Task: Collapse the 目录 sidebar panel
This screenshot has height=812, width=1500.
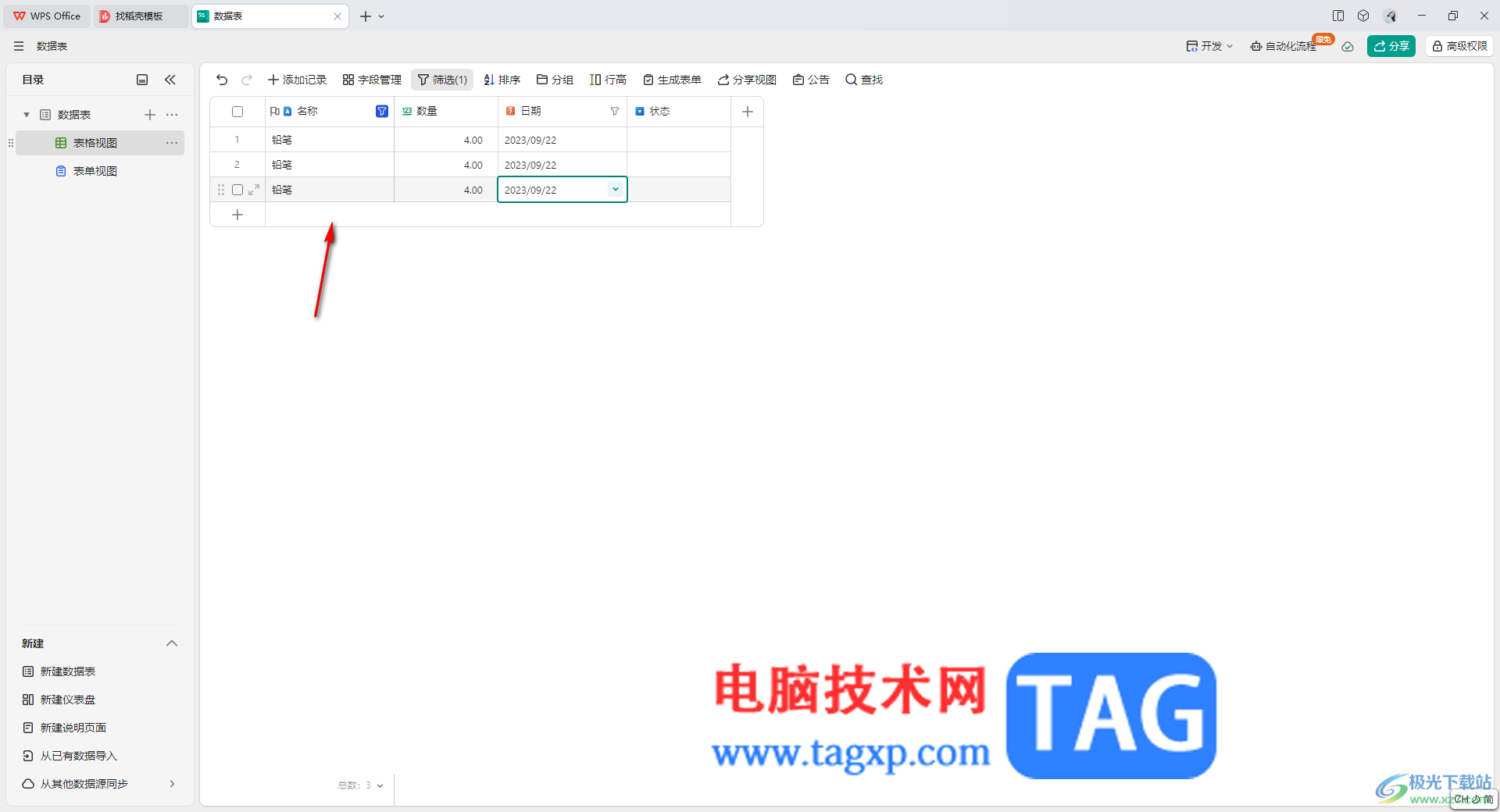Action: (170, 80)
